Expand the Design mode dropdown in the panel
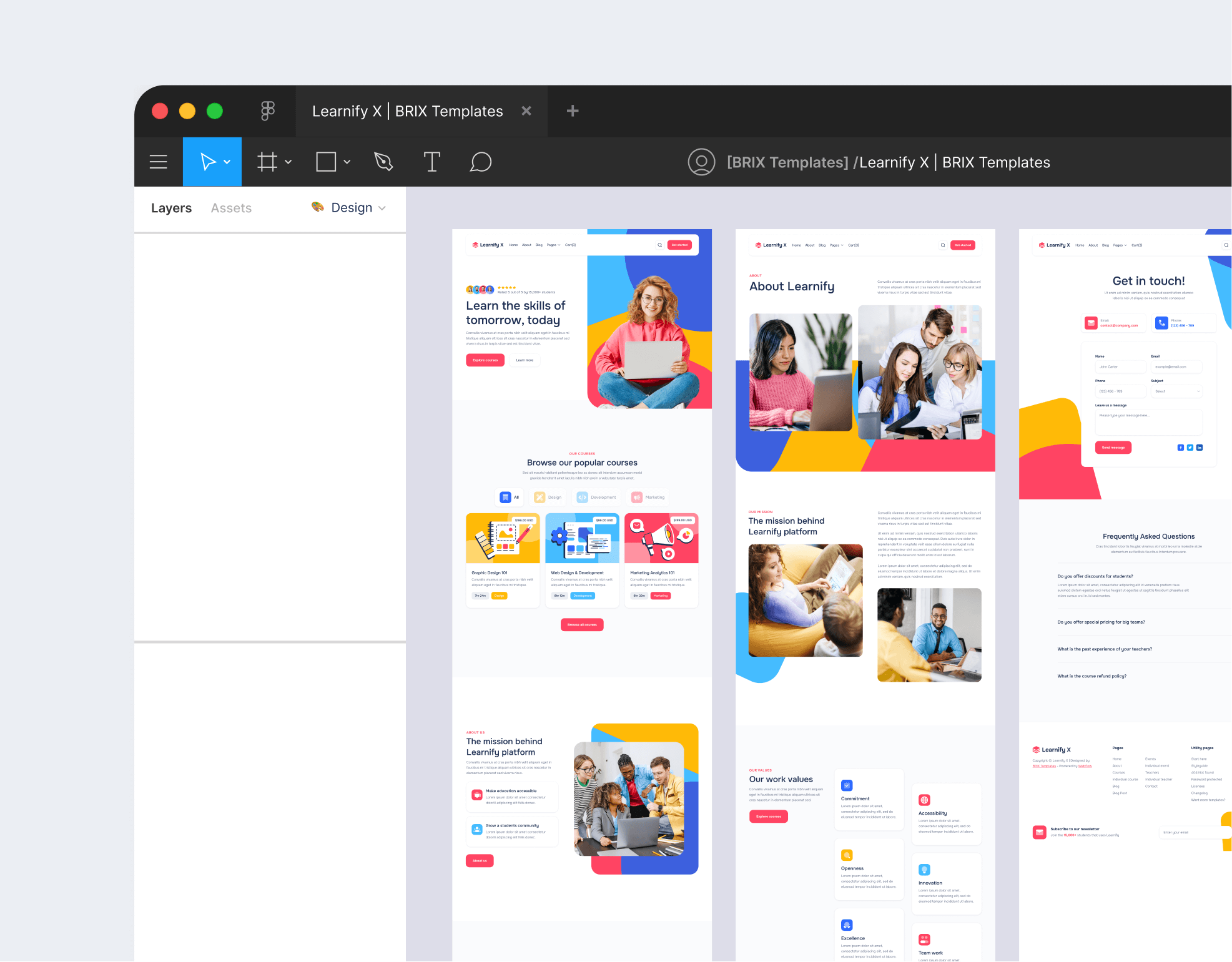This screenshot has height=962, width=1232. tap(383, 208)
